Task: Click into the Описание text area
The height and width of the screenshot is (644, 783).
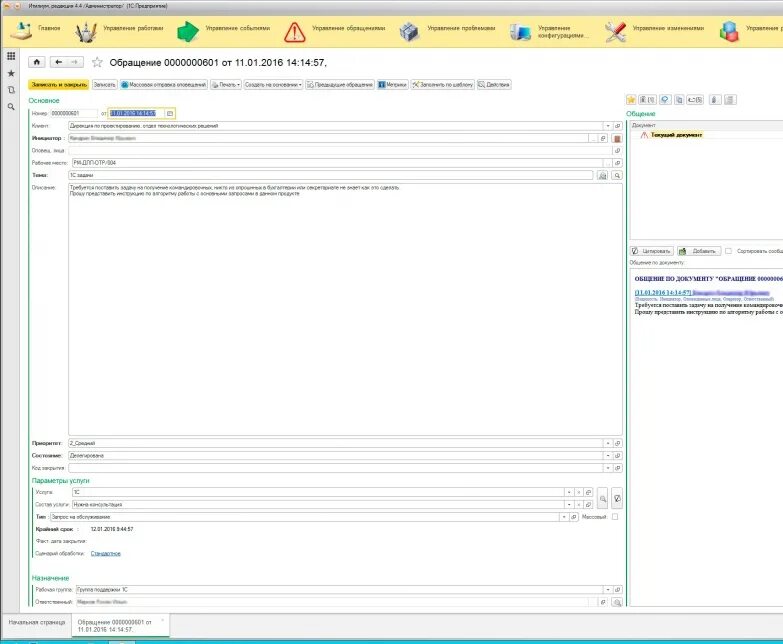Action: point(345,310)
